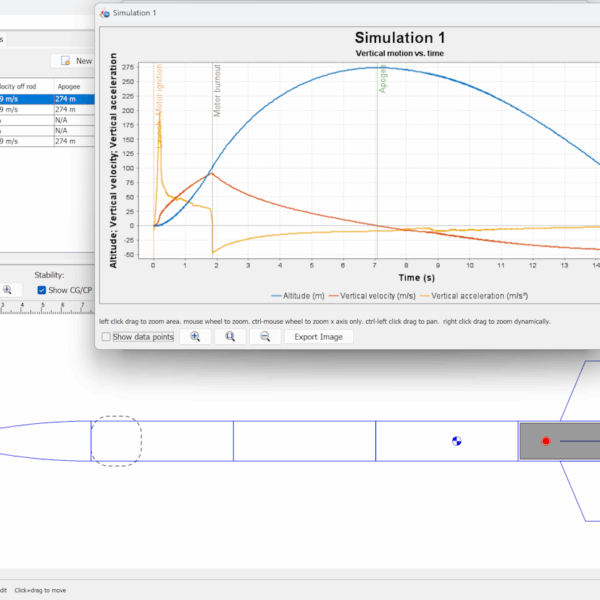600x600 pixels.
Task: Click the Time (s) axis label
Action: (x=417, y=277)
